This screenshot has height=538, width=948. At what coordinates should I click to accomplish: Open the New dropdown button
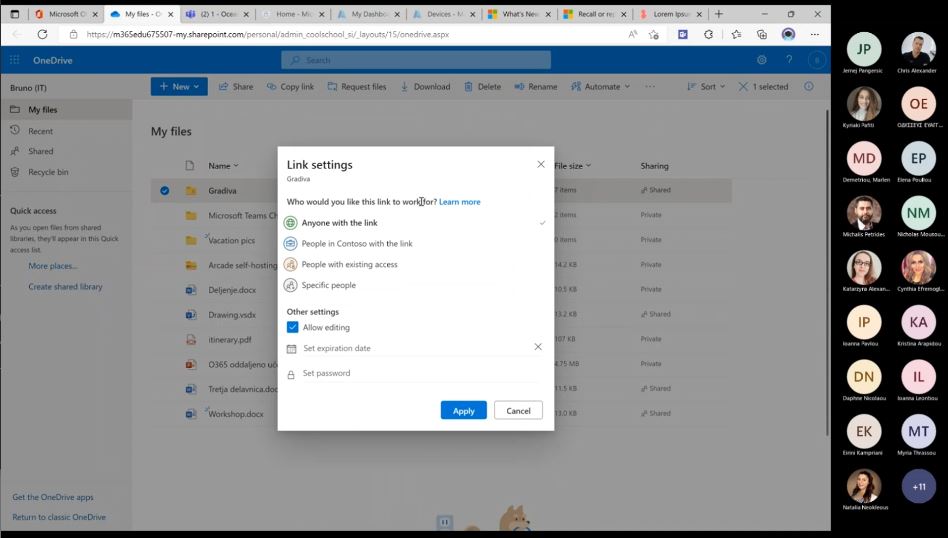click(x=179, y=87)
